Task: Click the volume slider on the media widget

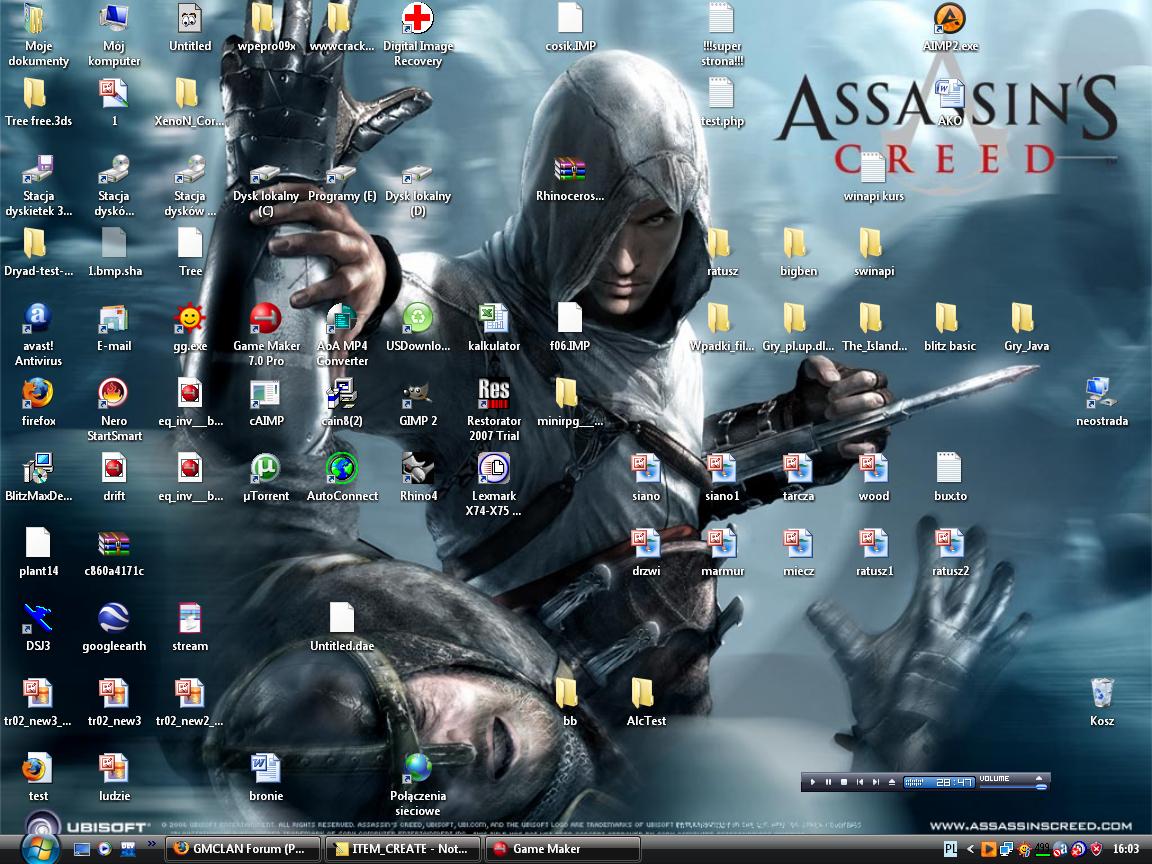Action: click(x=1012, y=787)
